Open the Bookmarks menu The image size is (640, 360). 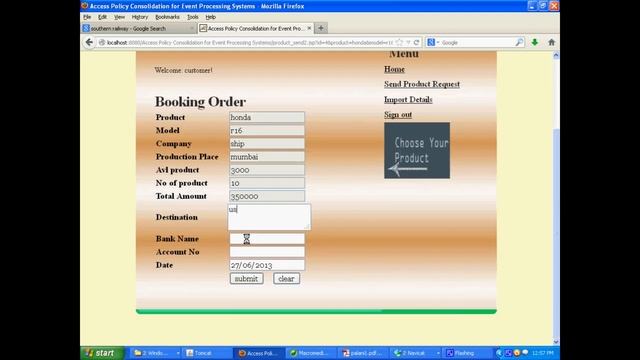[x=167, y=17]
